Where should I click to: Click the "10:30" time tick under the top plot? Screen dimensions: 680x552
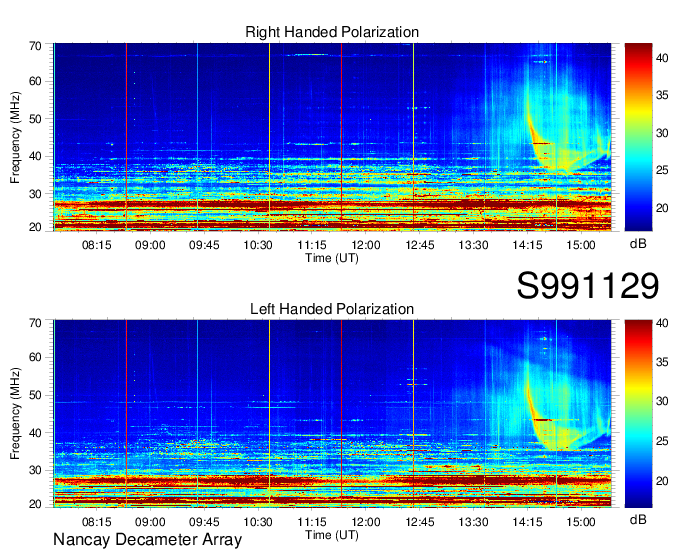pyautogui.click(x=258, y=245)
